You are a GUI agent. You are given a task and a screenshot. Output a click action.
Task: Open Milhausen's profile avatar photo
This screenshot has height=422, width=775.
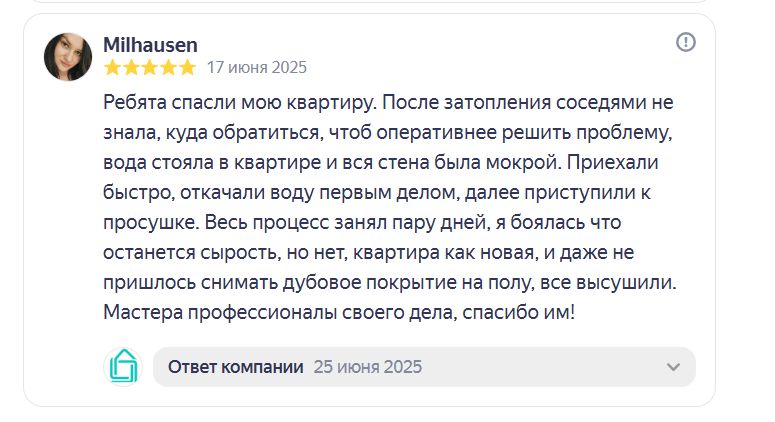[68, 57]
